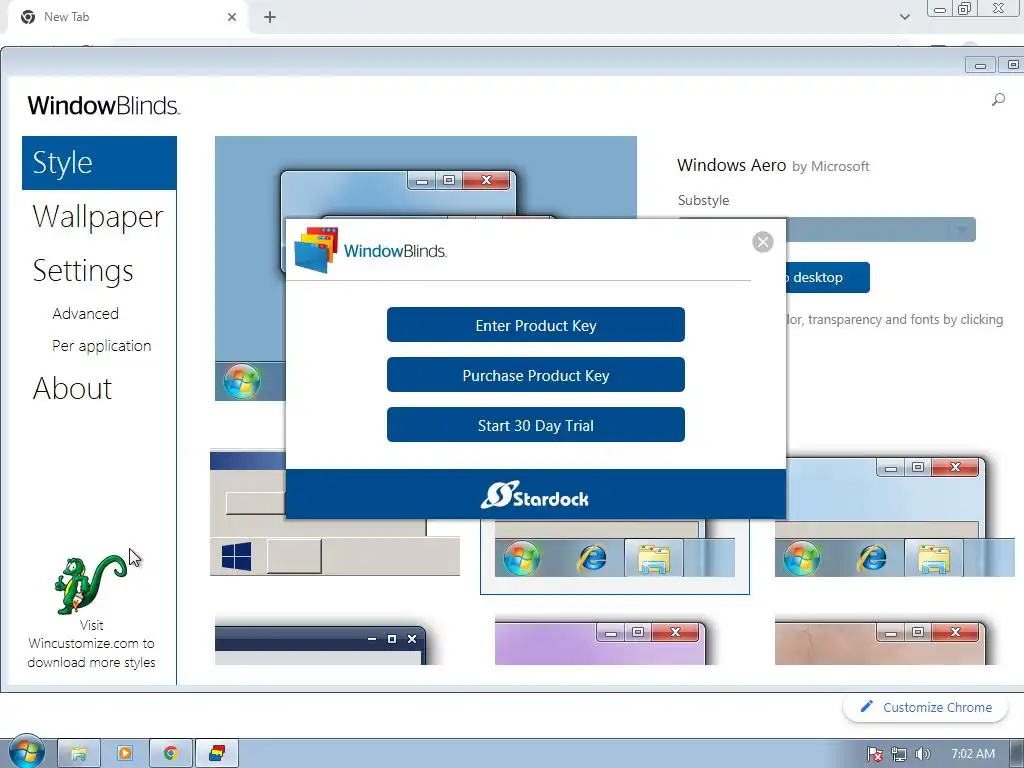This screenshot has width=1024, height=768.
Task: Click the Stardock logo in the dialog footer
Action: click(535, 495)
